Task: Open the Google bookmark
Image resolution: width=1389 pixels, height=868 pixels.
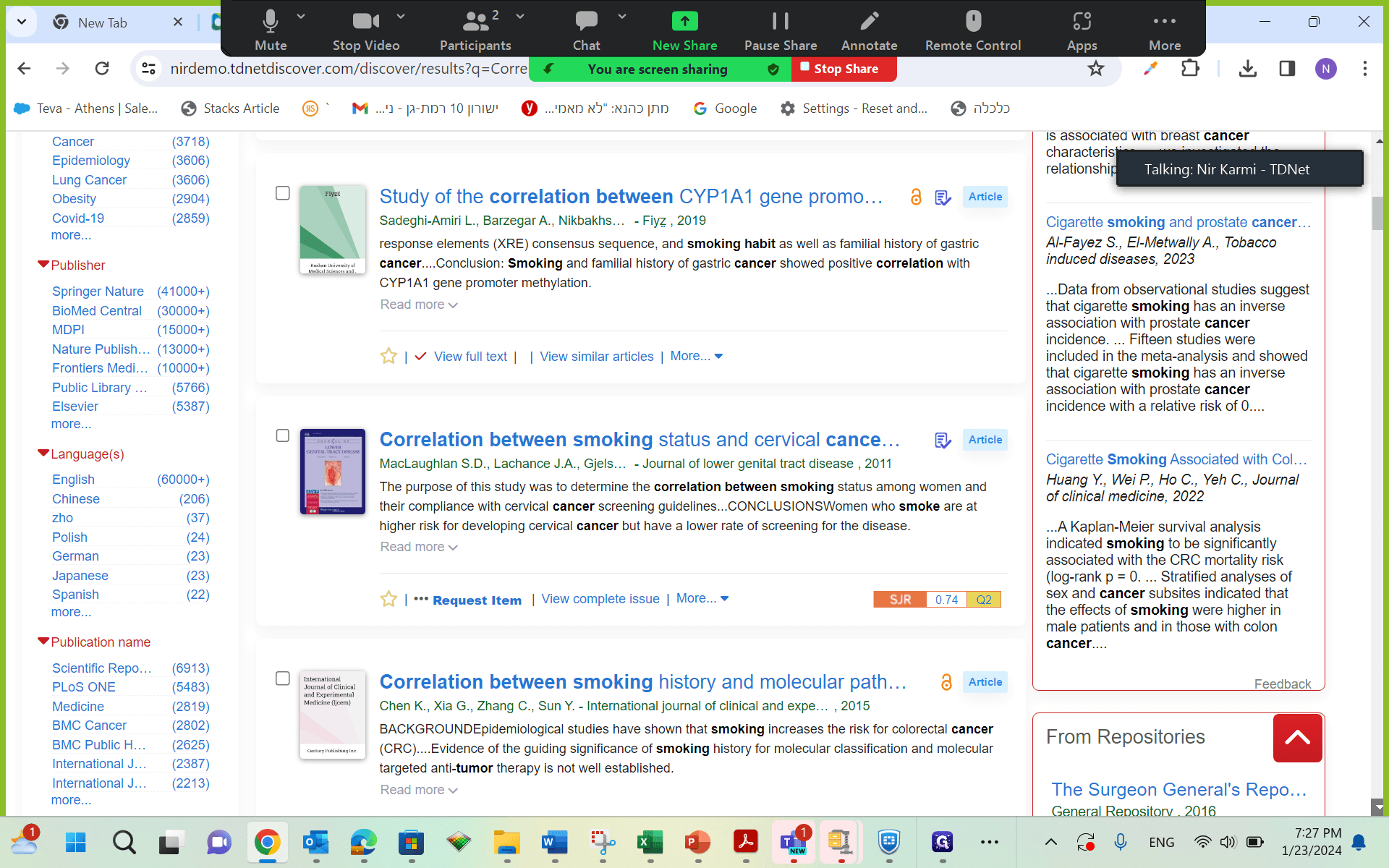Action: (x=725, y=109)
